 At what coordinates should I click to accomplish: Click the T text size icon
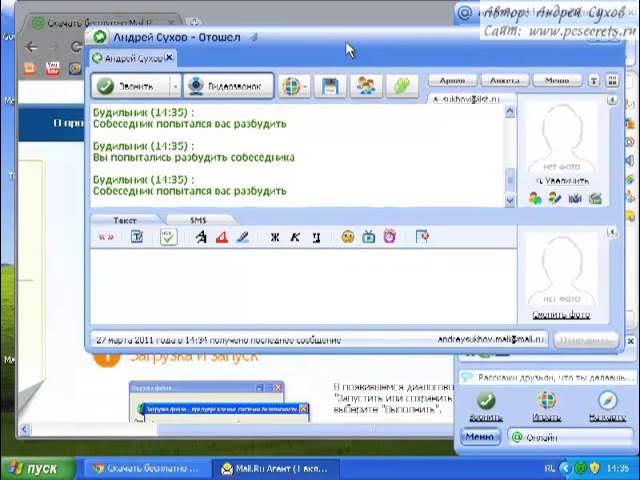pos(594,81)
